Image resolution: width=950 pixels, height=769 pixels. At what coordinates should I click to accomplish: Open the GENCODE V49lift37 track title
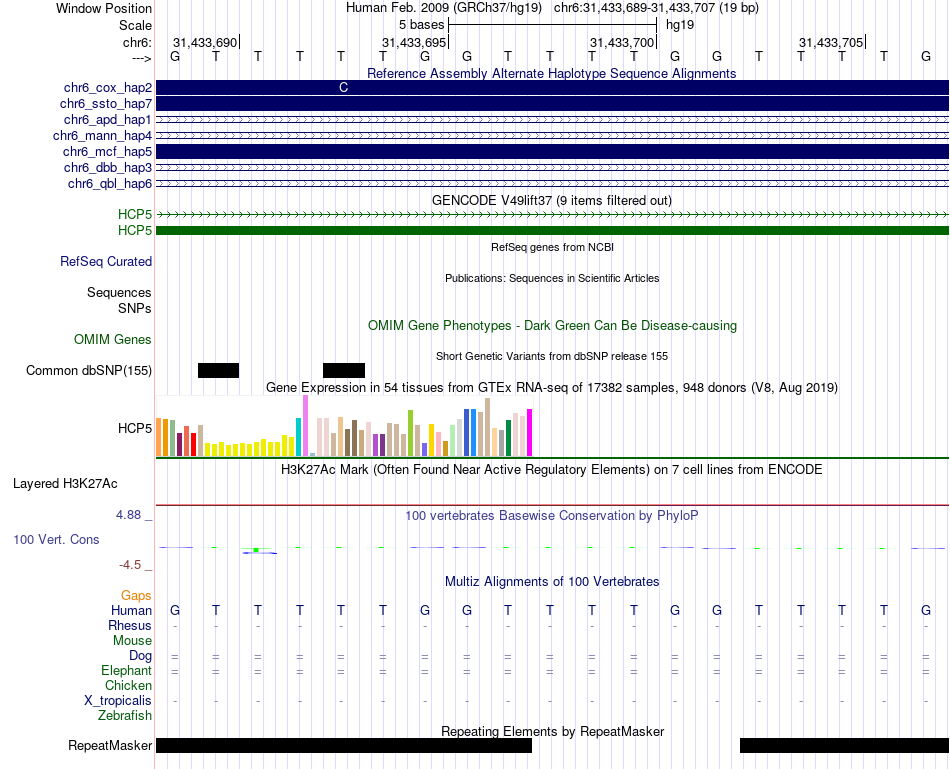pos(552,201)
